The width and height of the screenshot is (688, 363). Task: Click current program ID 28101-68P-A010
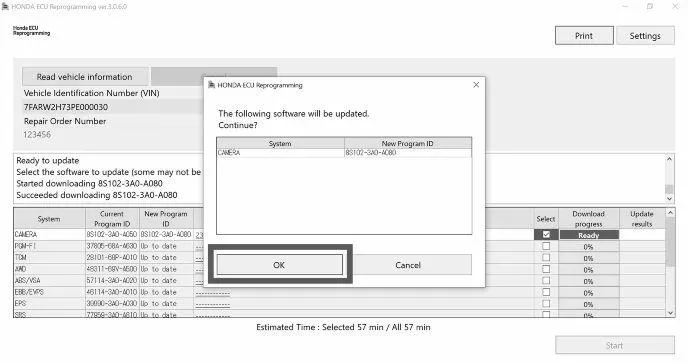pos(112,258)
